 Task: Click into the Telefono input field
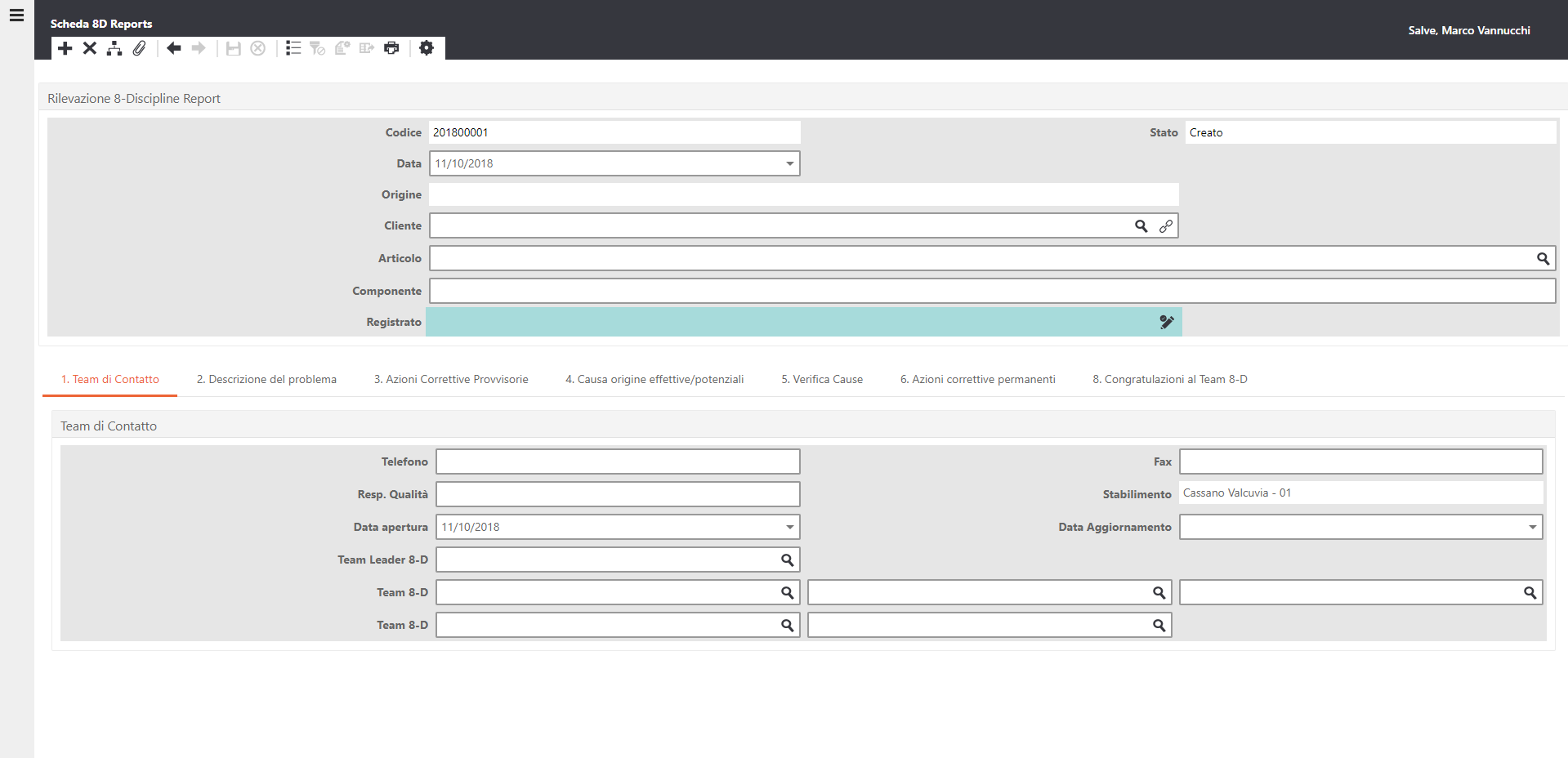coord(617,461)
